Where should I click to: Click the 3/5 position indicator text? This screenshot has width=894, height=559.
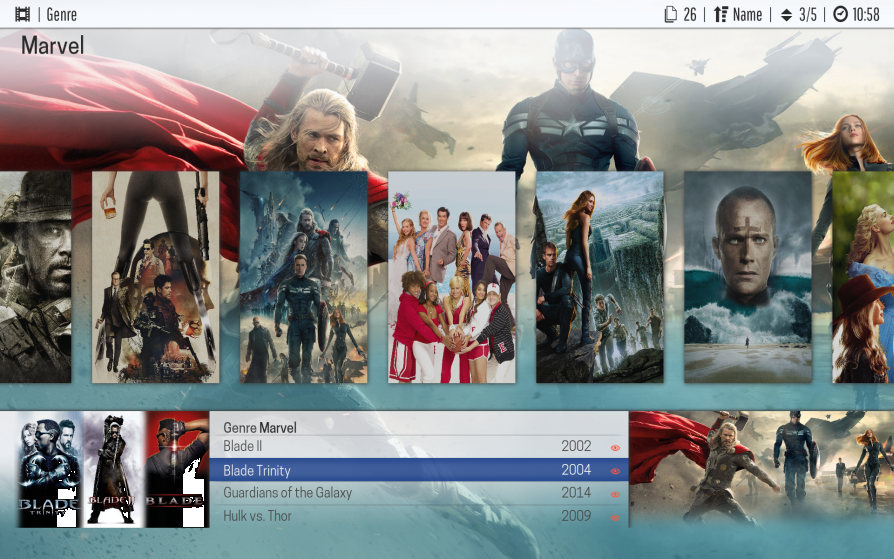[x=807, y=14]
